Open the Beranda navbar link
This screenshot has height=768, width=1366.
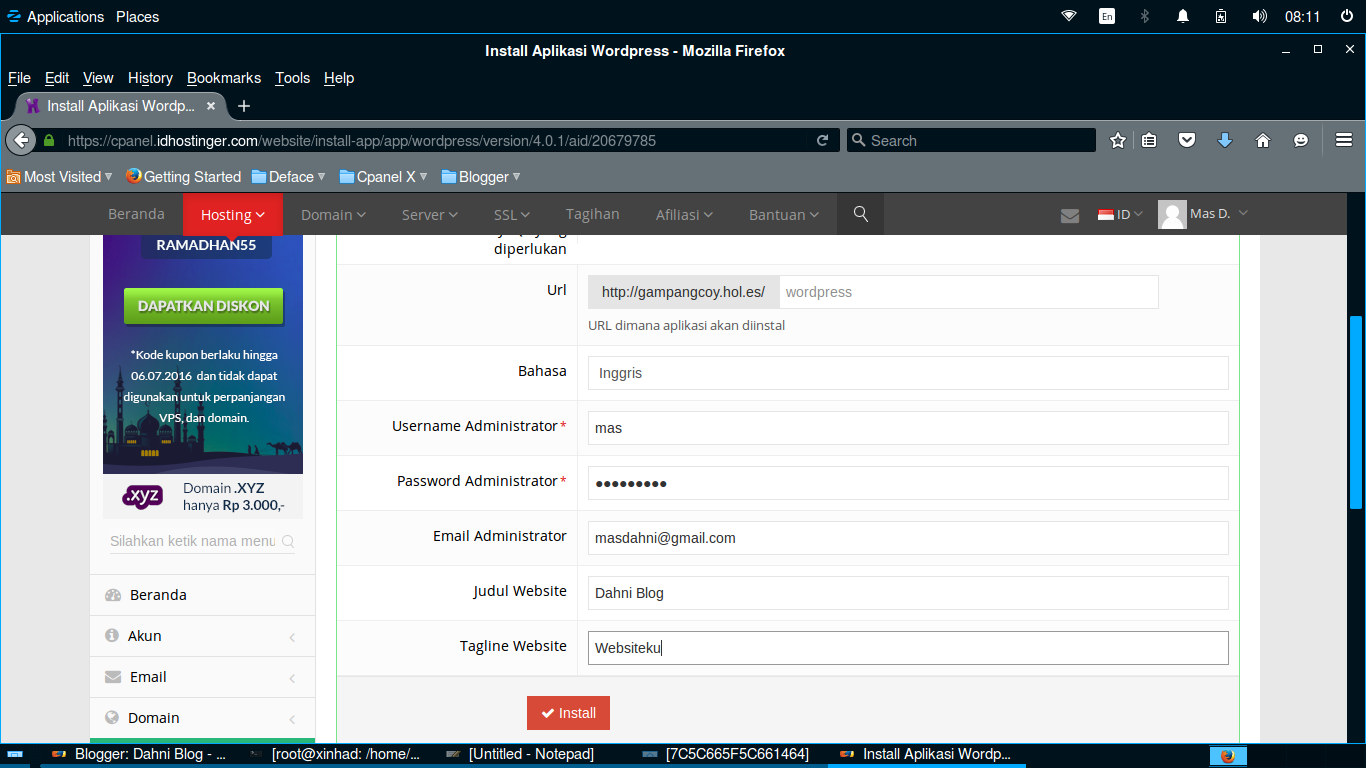pyautogui.click(x=136, y=214)
